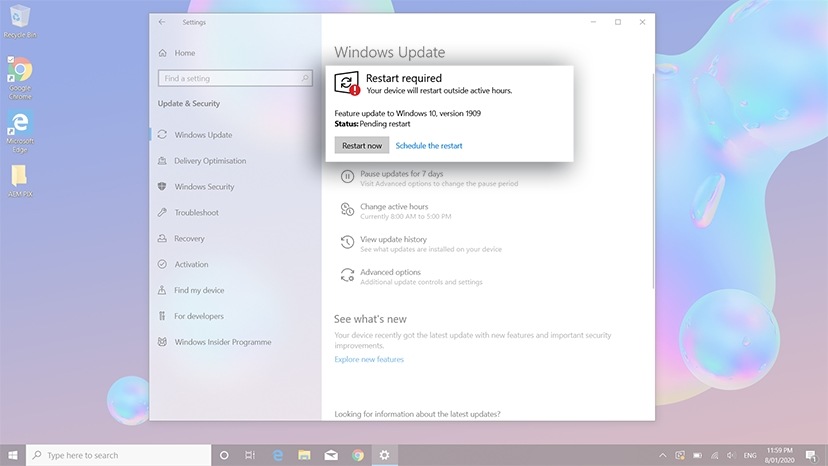Select Find my device in sidebar
828x466 pixels.
click(x=199, y=290)
